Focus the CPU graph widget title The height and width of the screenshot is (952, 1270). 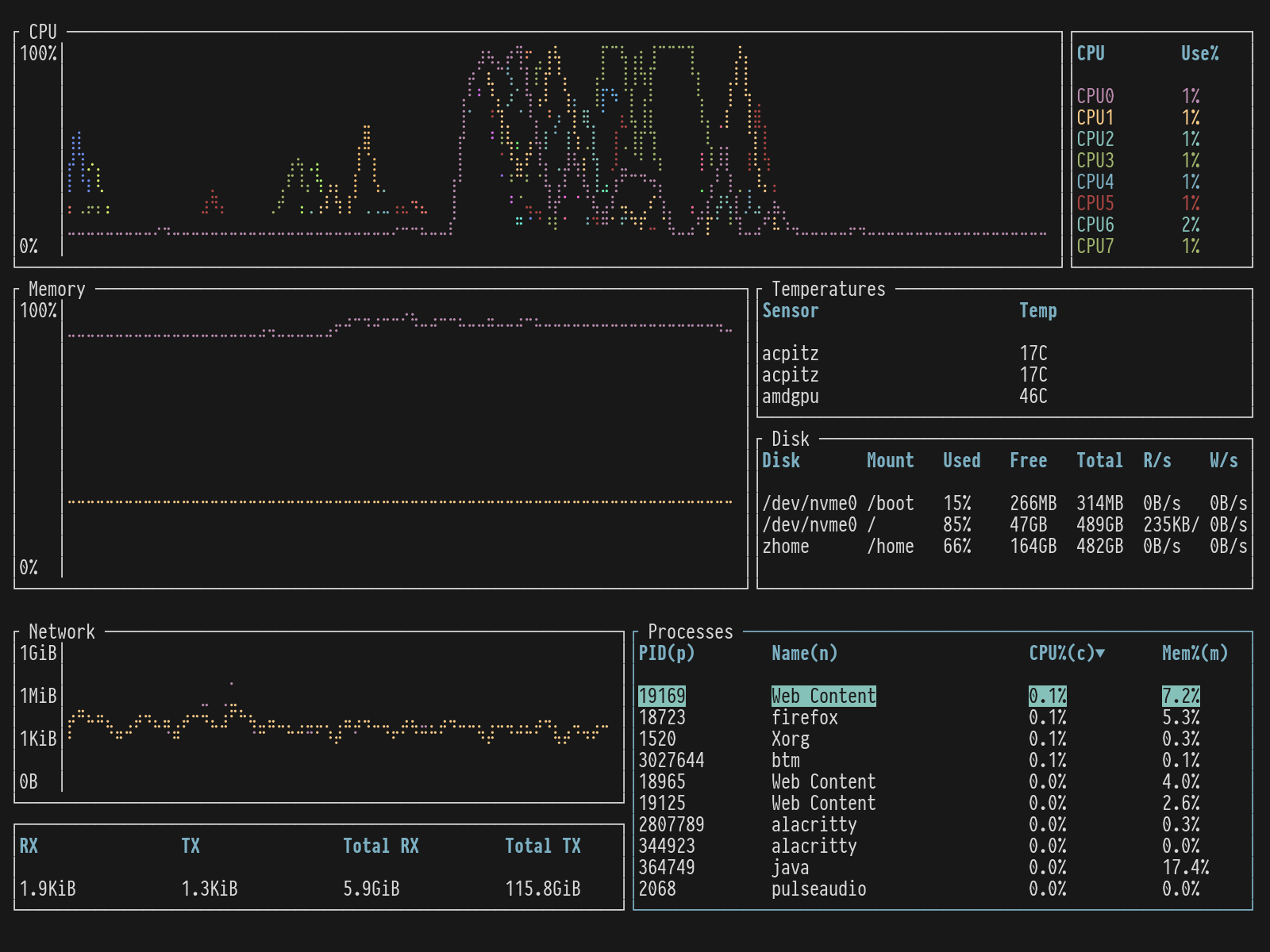43,32
